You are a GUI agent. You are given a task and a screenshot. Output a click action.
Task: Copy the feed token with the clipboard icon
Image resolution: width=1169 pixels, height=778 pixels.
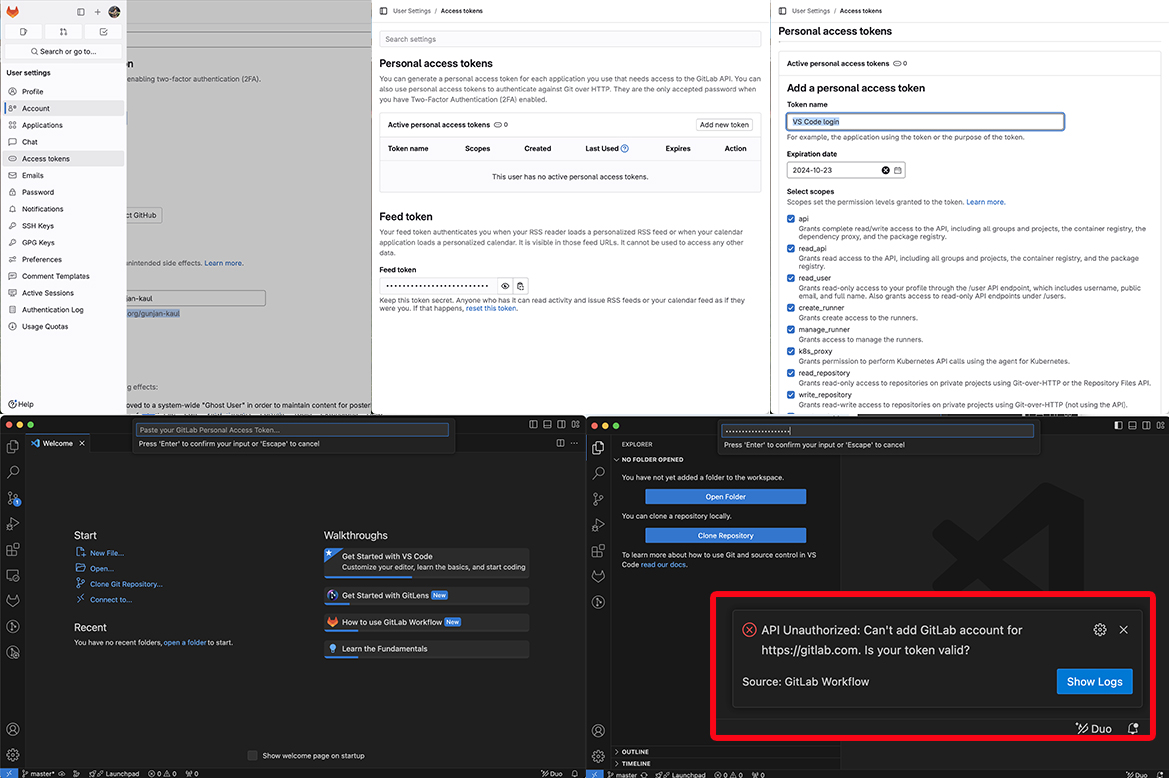click(520, 286)
